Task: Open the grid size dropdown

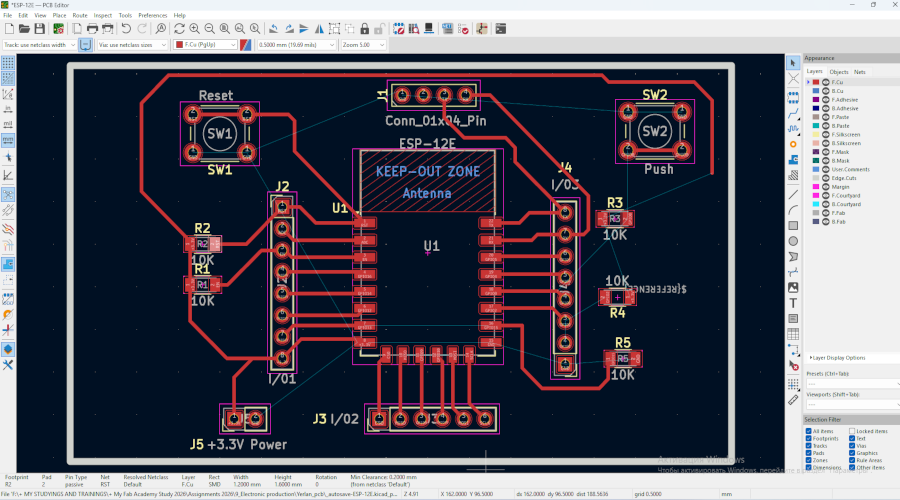Action: [x=296, y=45]
